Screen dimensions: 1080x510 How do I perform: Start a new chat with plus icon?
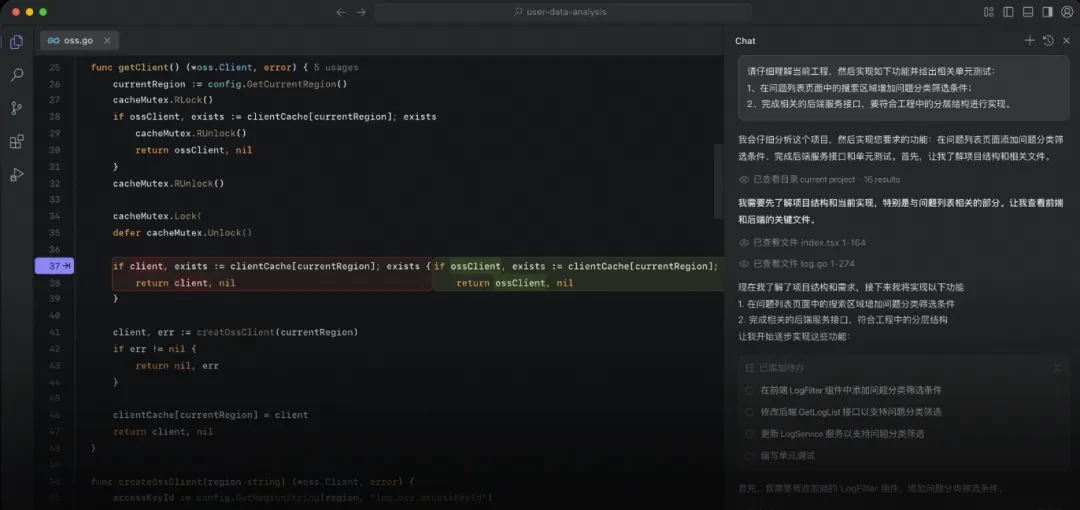coord(1030,41)
